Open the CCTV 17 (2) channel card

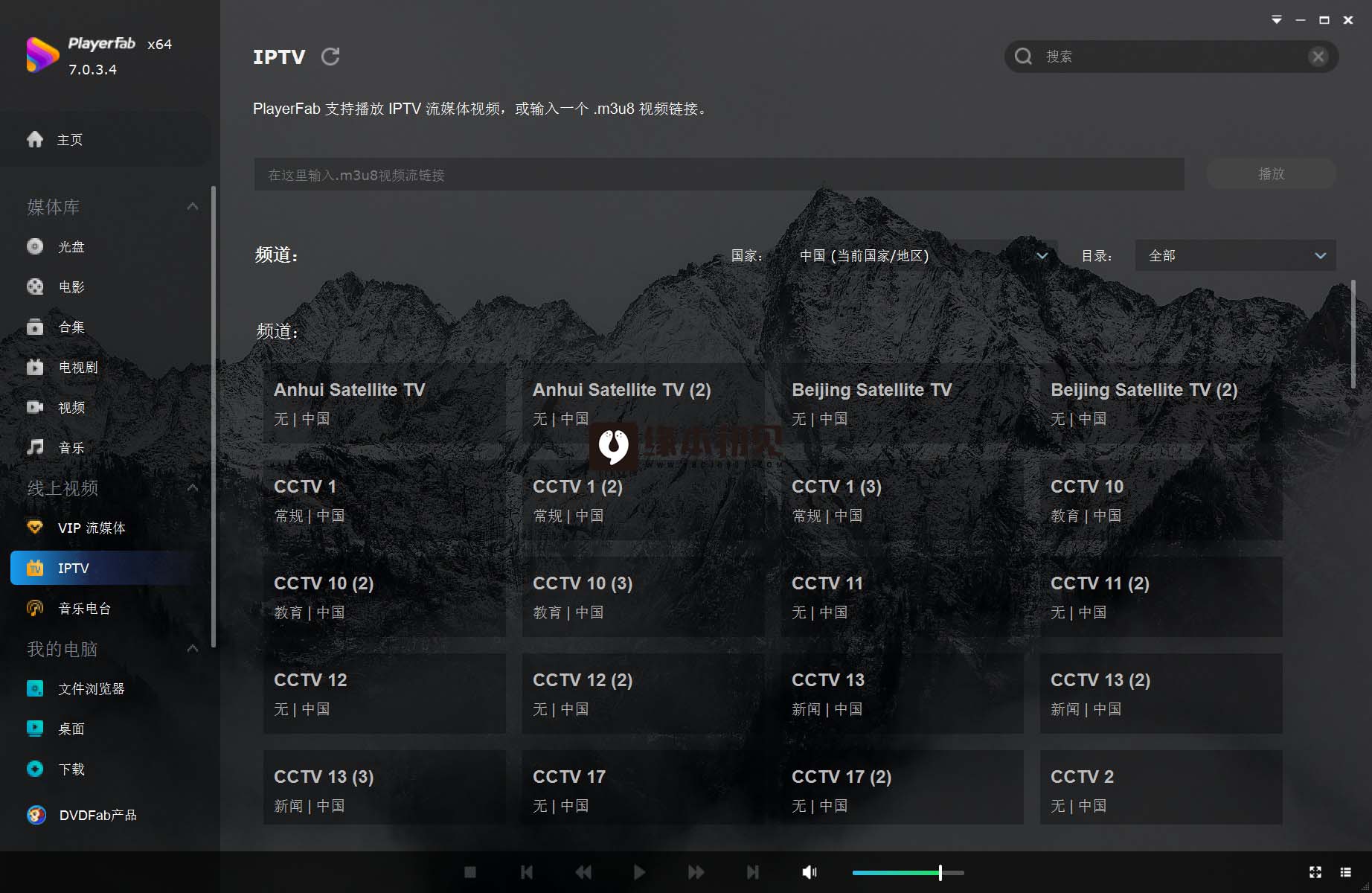point(903,787)
